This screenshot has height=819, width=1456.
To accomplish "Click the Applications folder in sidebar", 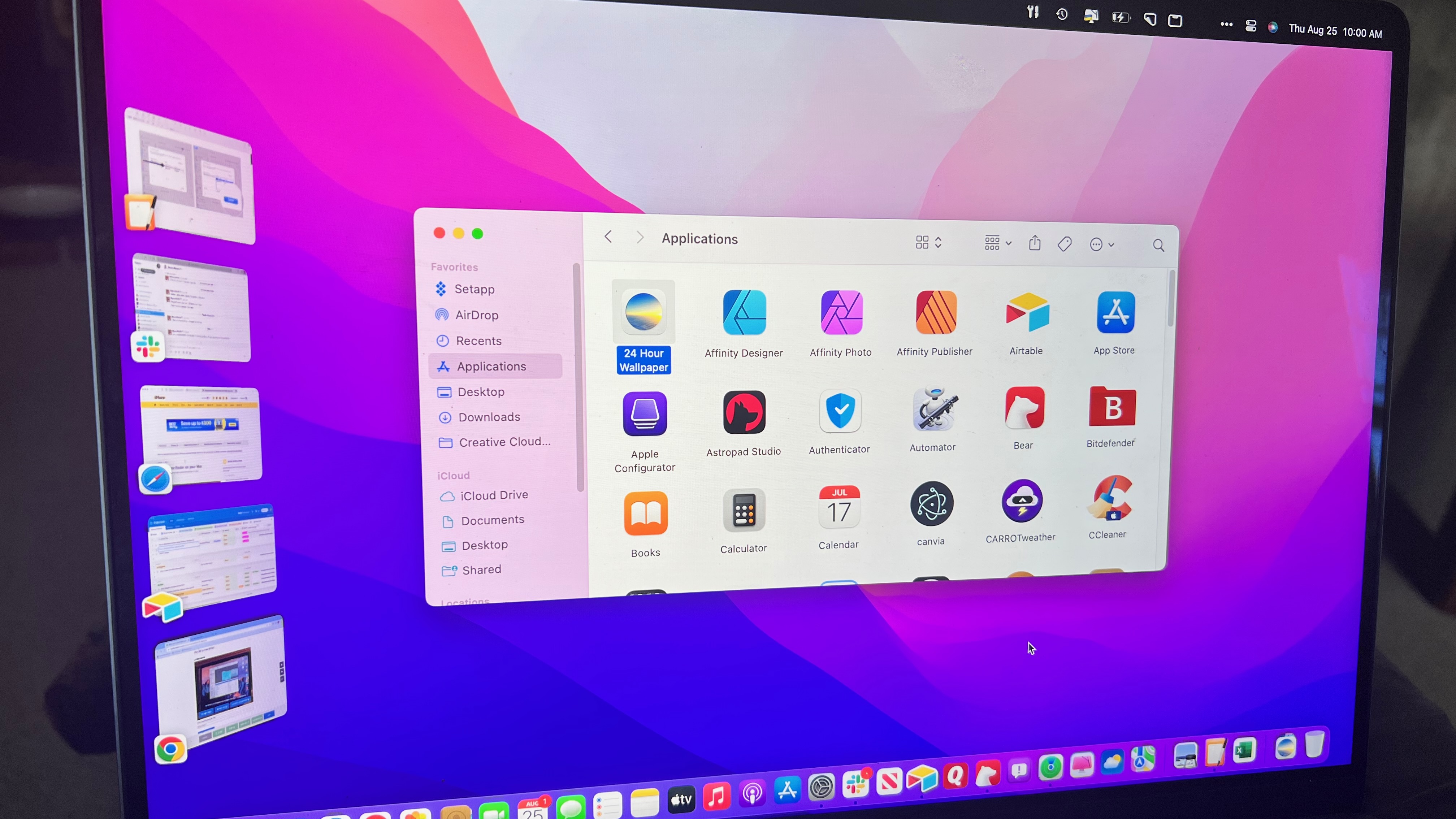I will coord(491,365).
